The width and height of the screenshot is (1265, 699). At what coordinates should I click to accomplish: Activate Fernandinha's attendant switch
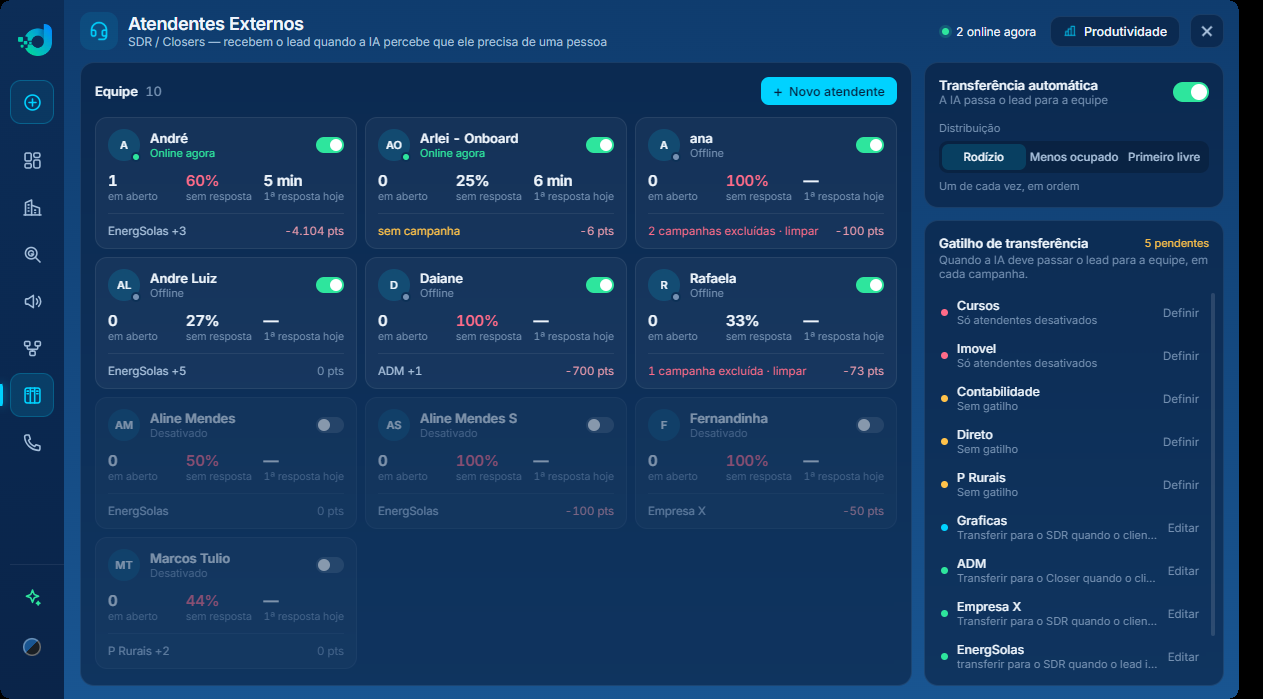coord(870,425)
